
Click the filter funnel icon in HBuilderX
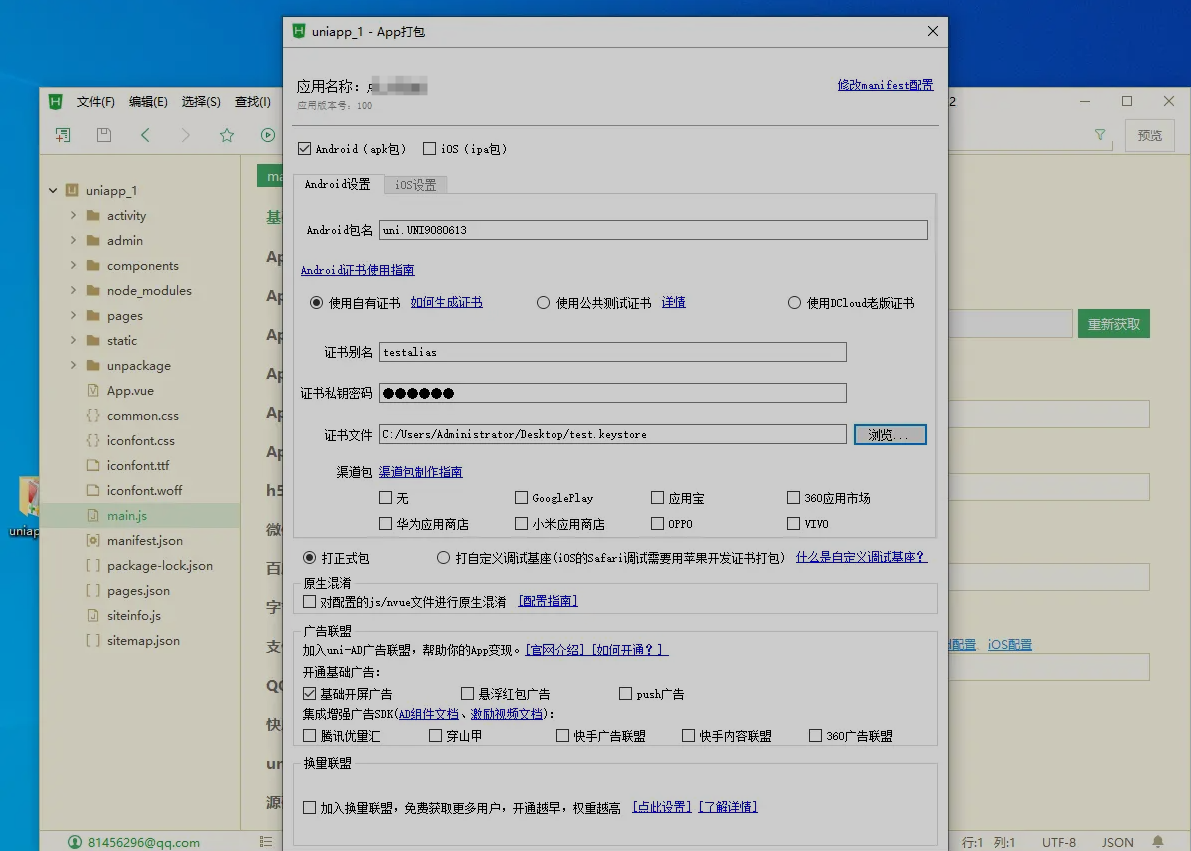pos(1100,134)
